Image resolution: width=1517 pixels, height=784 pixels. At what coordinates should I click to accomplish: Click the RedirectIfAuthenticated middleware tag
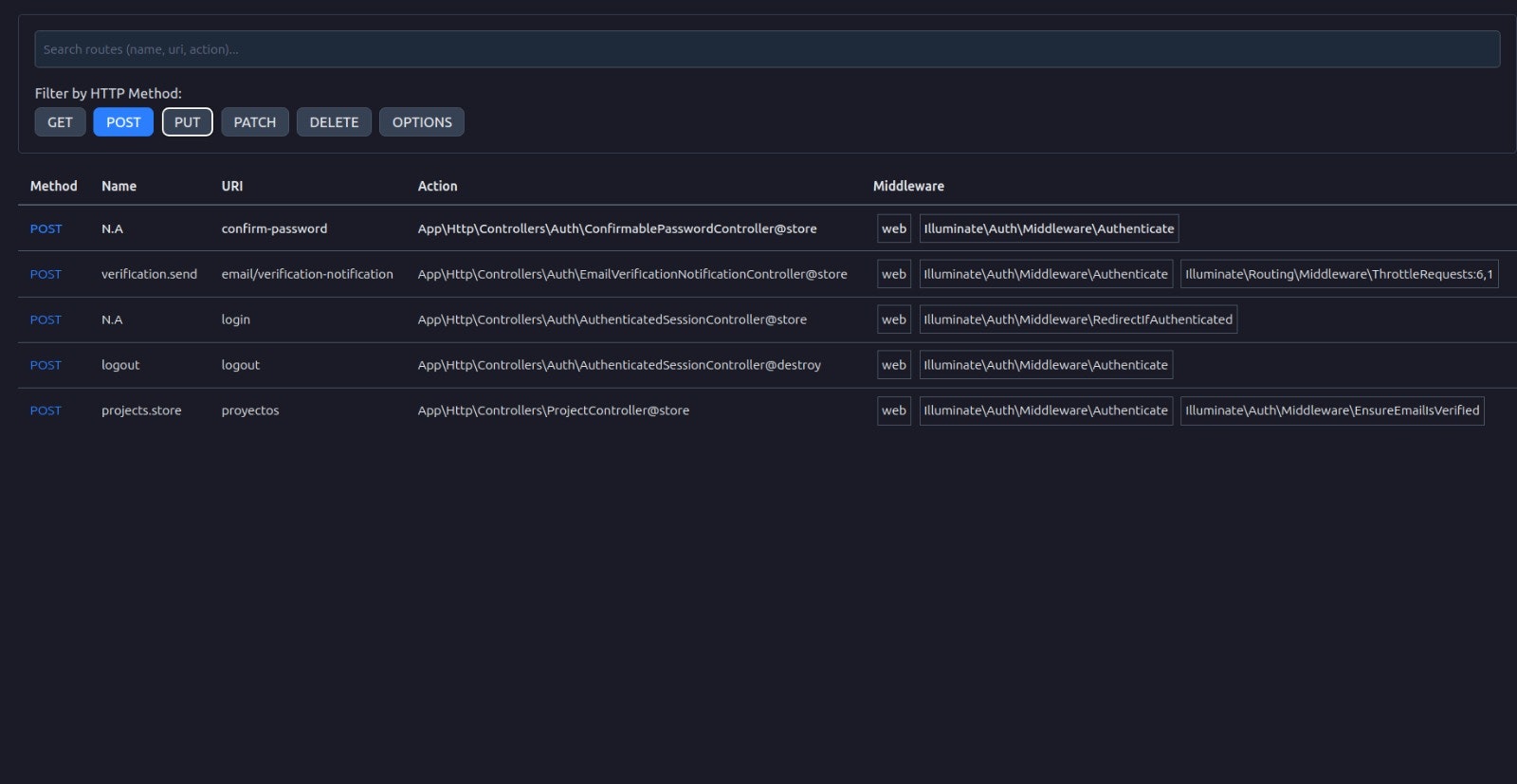1078,319
